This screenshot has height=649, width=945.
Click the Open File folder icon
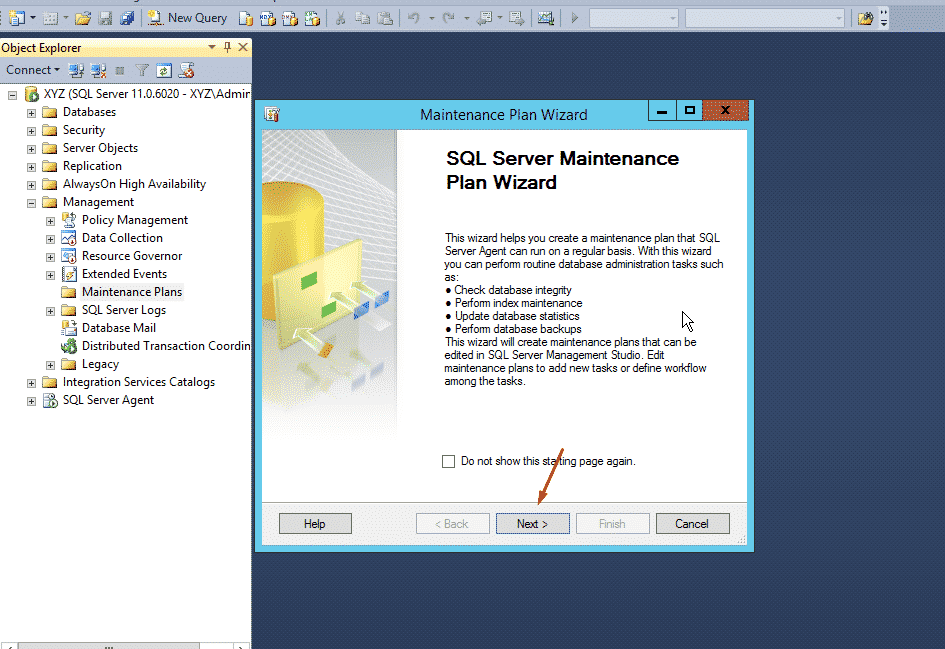83,18
